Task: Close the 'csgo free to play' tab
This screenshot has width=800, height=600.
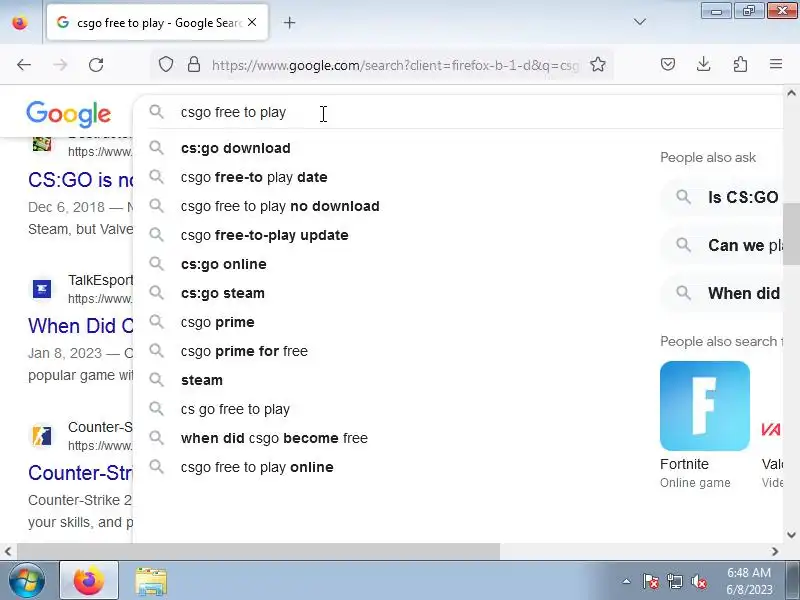Action: tap(252, 22)
